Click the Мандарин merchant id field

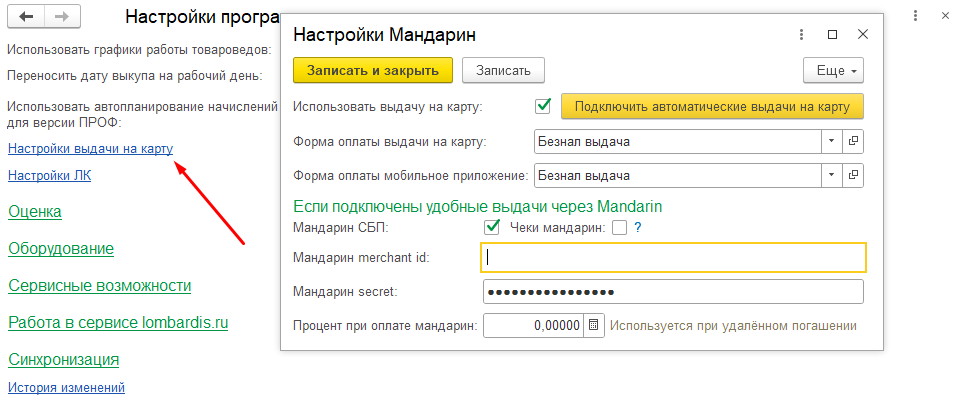(x=673, y=258)
